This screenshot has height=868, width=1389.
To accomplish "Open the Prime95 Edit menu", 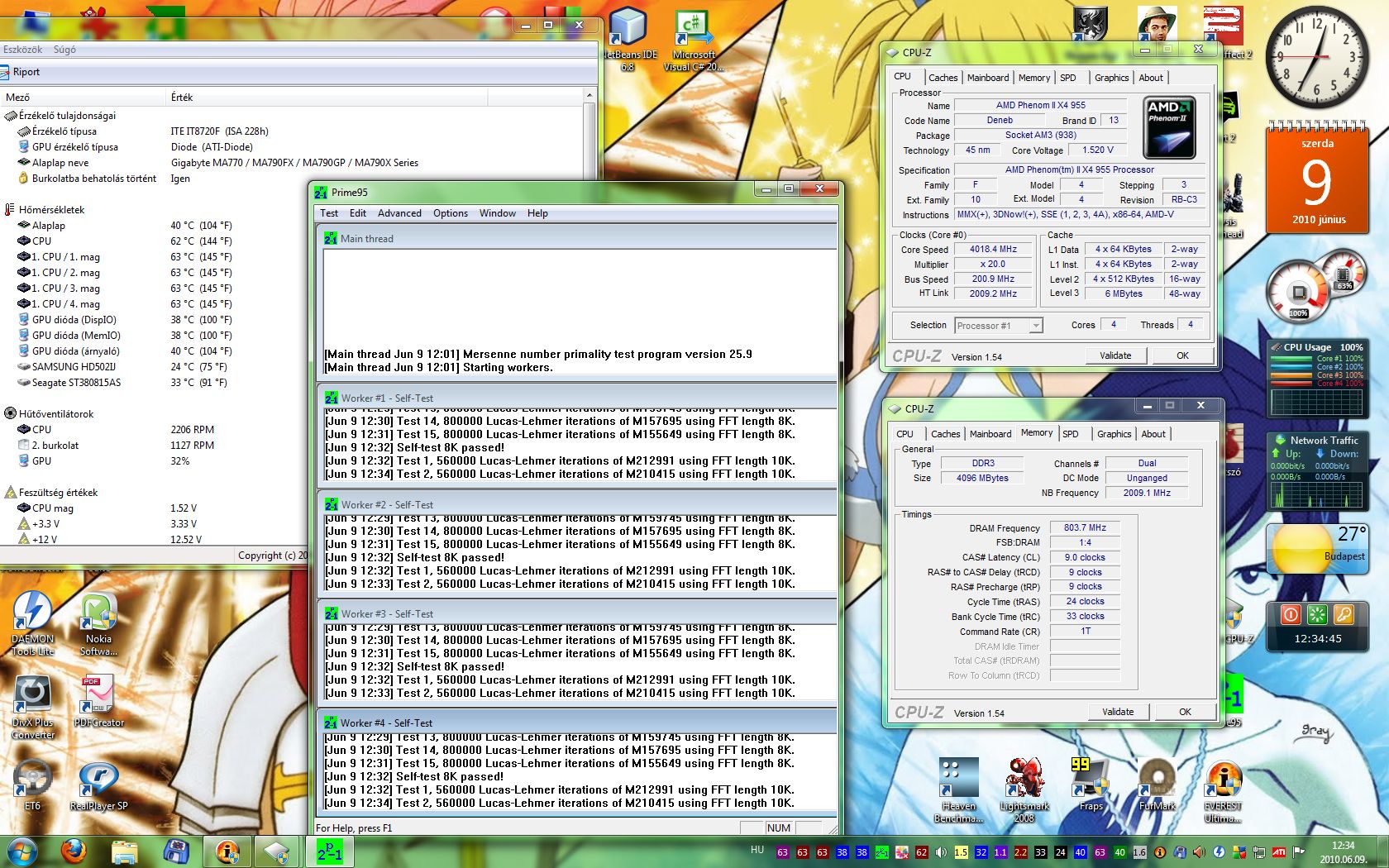I will (357, 213).
